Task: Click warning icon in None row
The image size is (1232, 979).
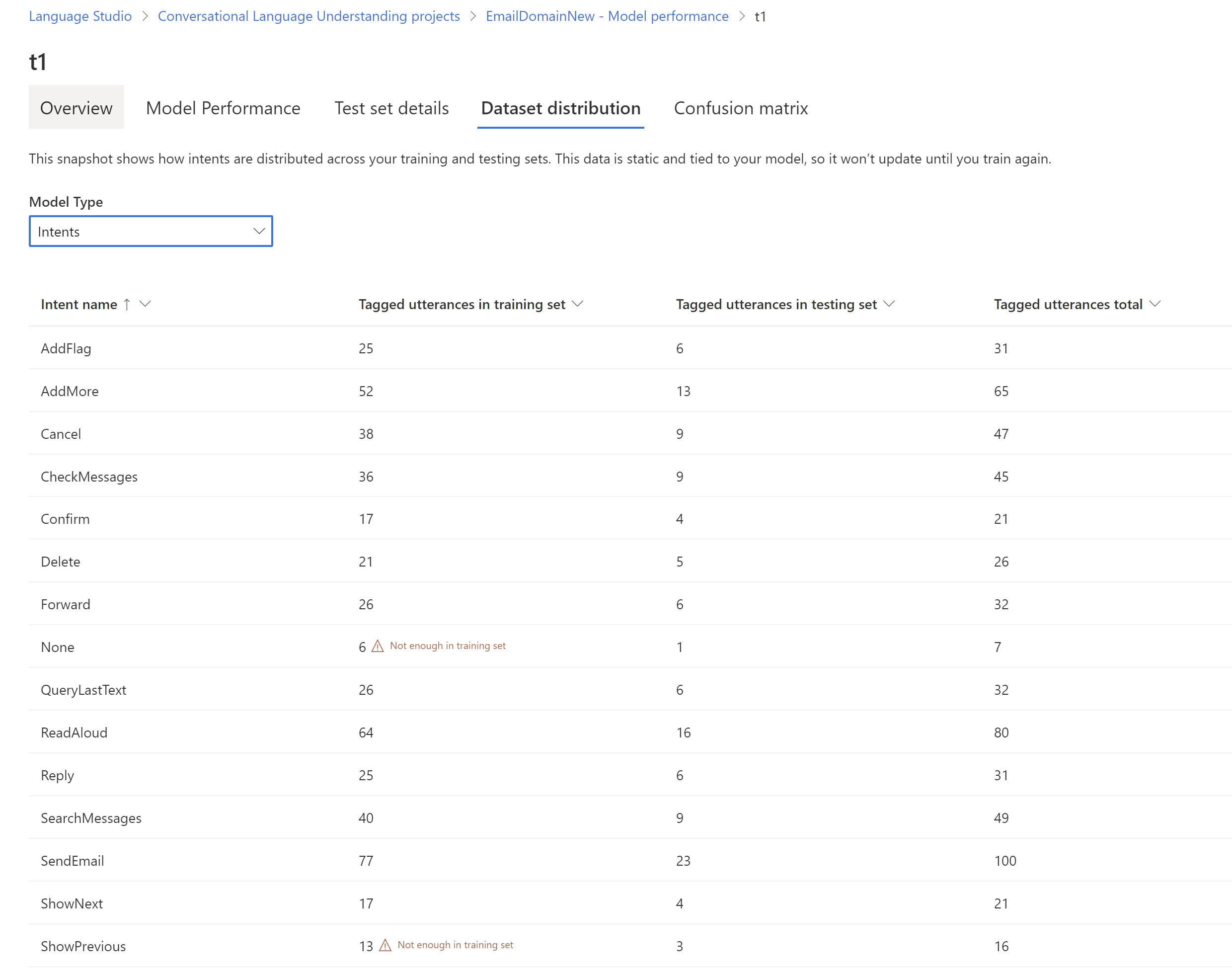Action: [378, 646]
